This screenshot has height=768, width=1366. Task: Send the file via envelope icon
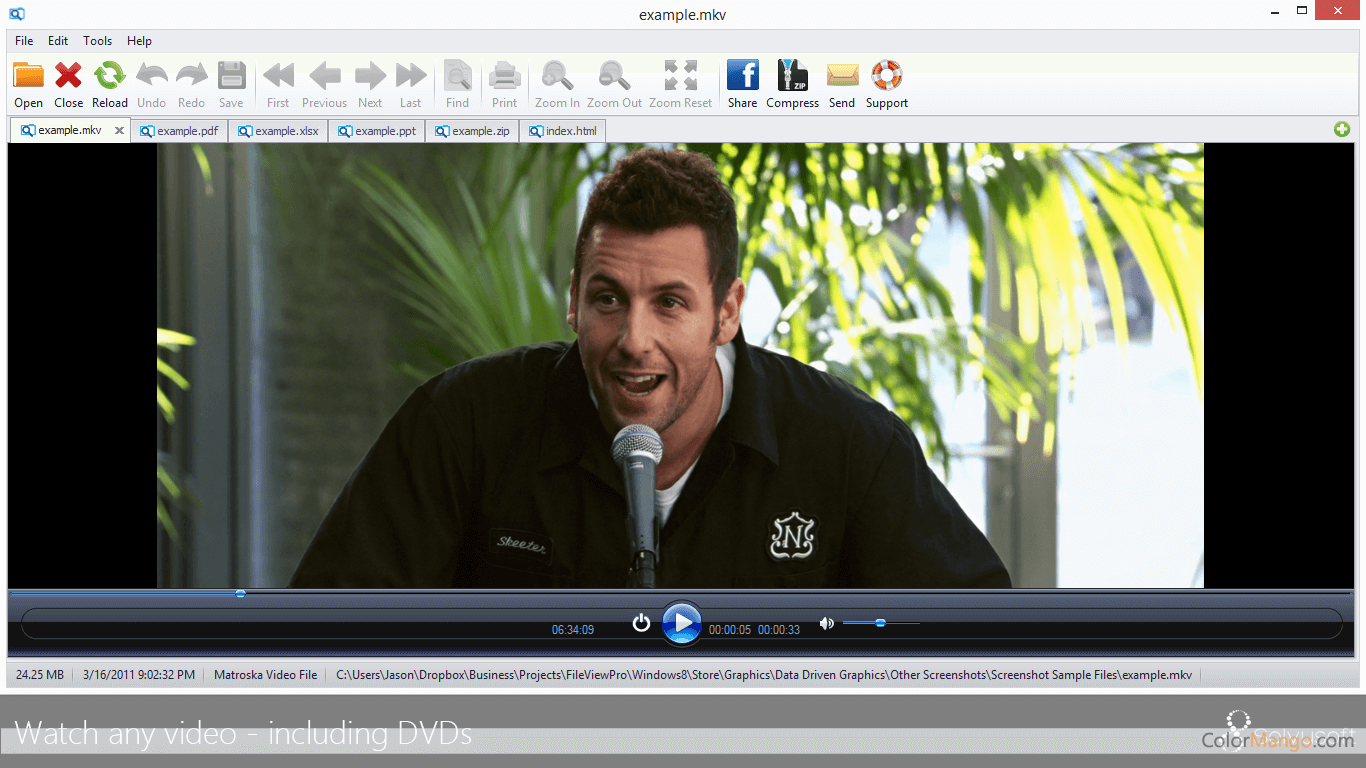(x=842, y=77)
